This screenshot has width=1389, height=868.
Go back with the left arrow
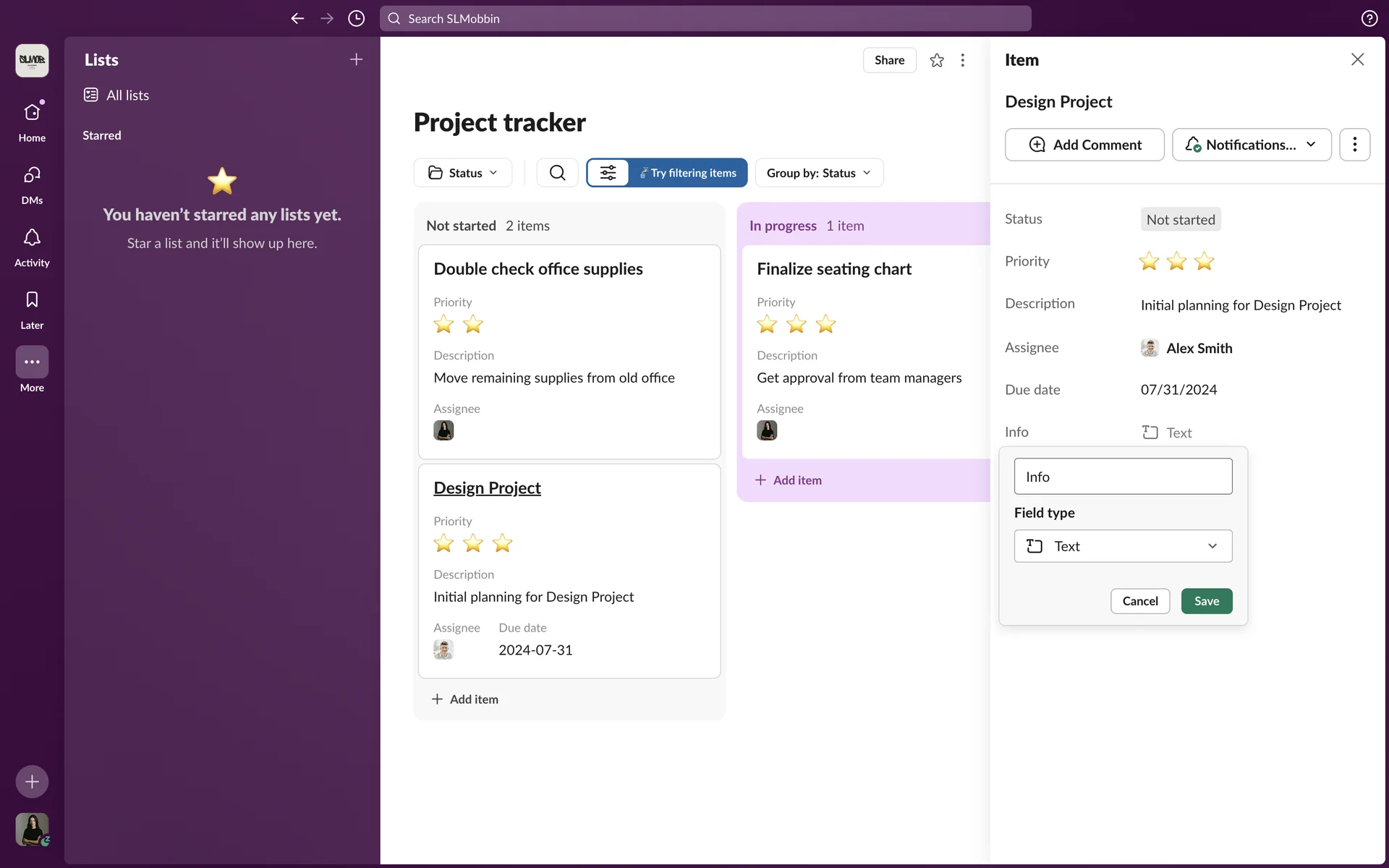click(x=297, y=19)
